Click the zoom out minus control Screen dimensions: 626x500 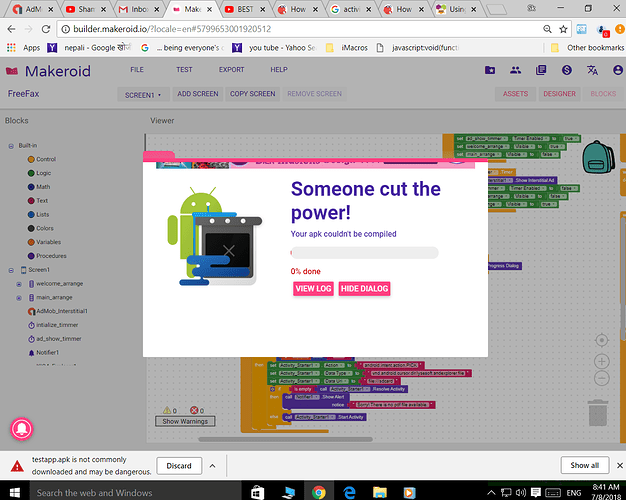(x=601, y=379)
